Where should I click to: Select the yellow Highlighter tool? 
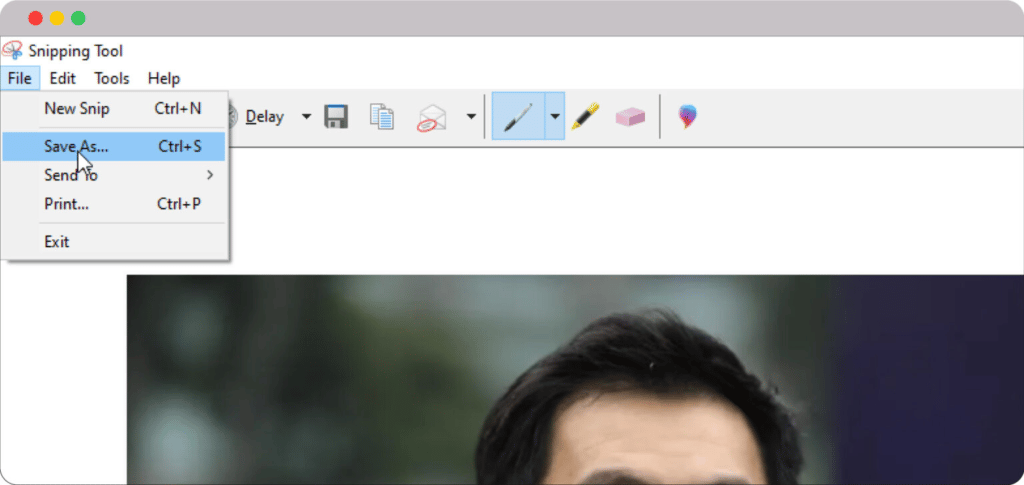tap(585, 117)
